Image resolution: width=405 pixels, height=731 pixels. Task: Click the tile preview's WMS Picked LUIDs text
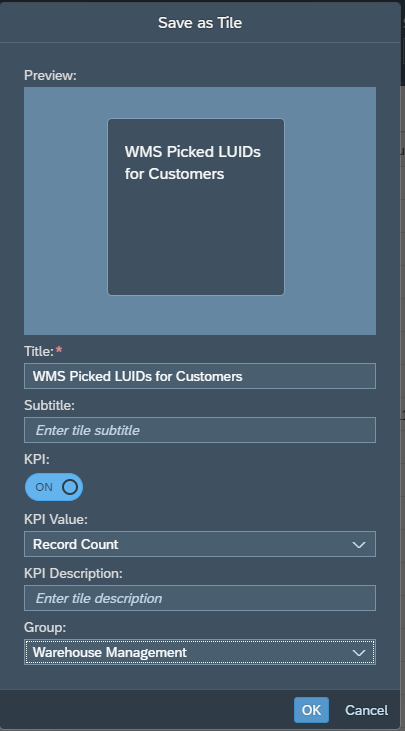pyautogui.click(x=192, y=163)
